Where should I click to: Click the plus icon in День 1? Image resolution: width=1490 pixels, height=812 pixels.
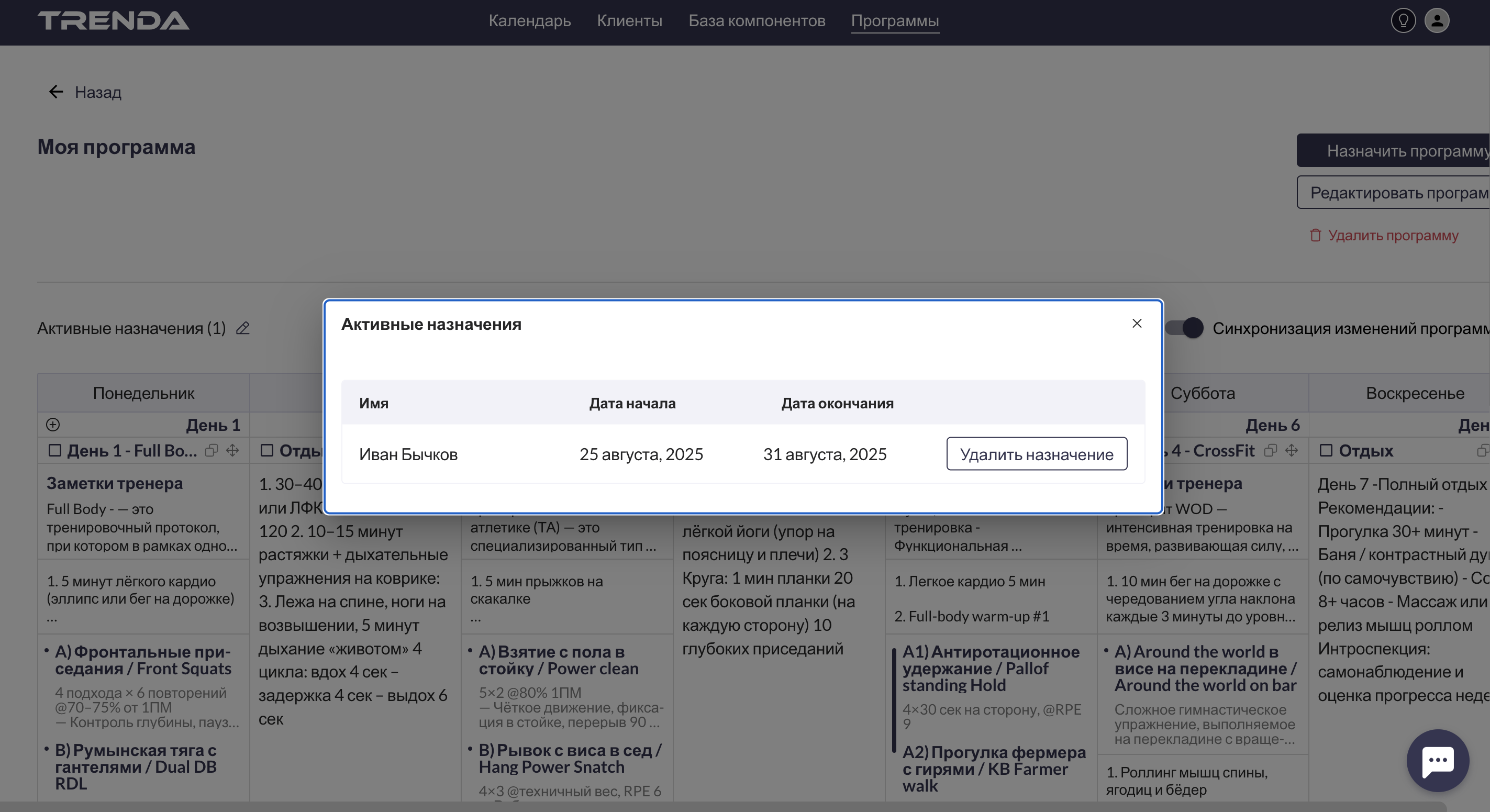53,425
